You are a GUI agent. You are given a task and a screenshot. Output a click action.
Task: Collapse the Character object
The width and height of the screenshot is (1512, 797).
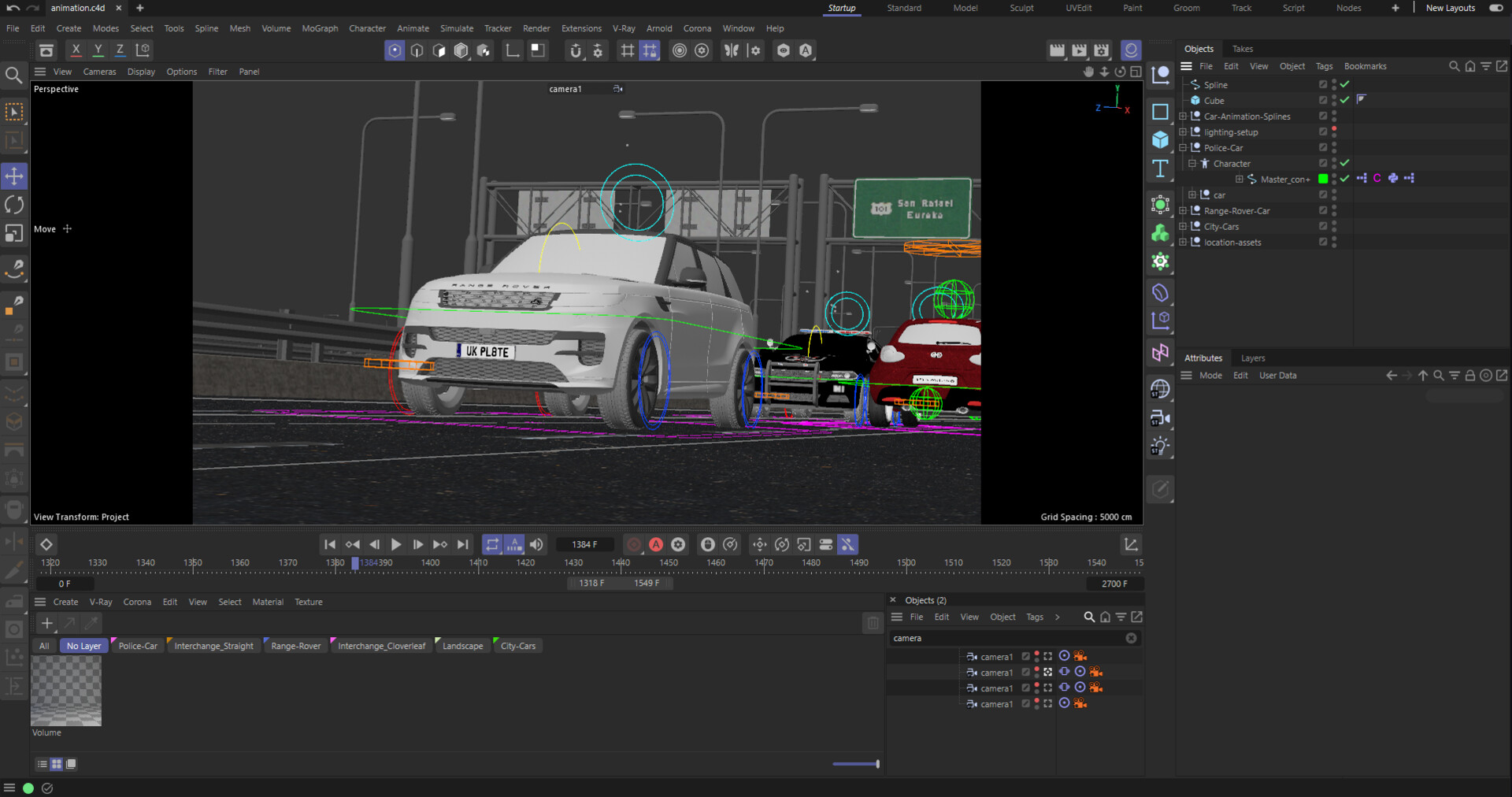pyautogui.click(x=1192, y=164)
